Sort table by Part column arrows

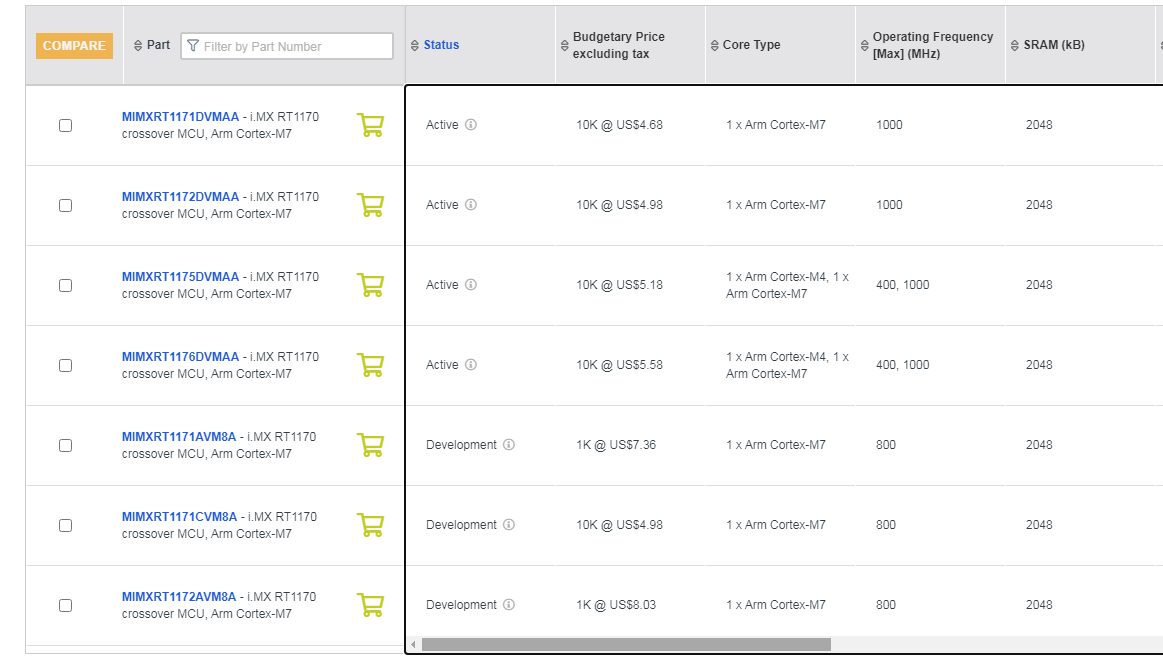coord(138,45)
